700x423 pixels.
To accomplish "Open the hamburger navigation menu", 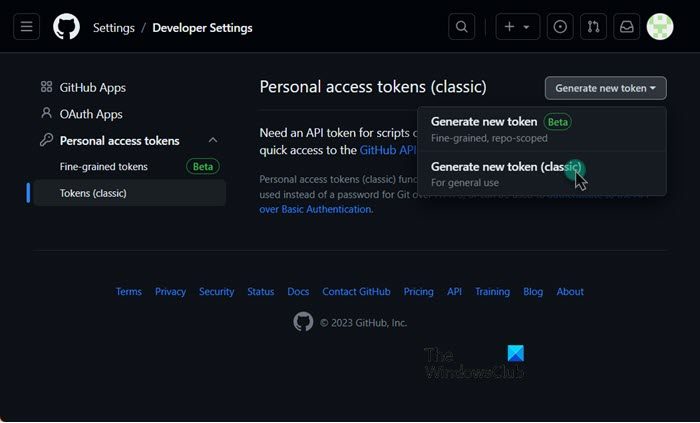I will tap(26, 27).
